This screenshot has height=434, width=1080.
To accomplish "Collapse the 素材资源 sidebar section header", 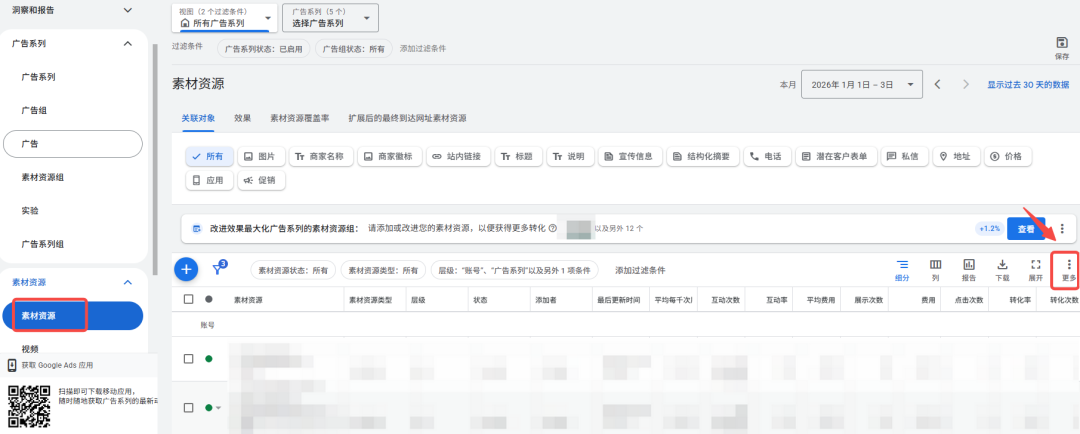I will pyautogui.click(x=127, y=282).
